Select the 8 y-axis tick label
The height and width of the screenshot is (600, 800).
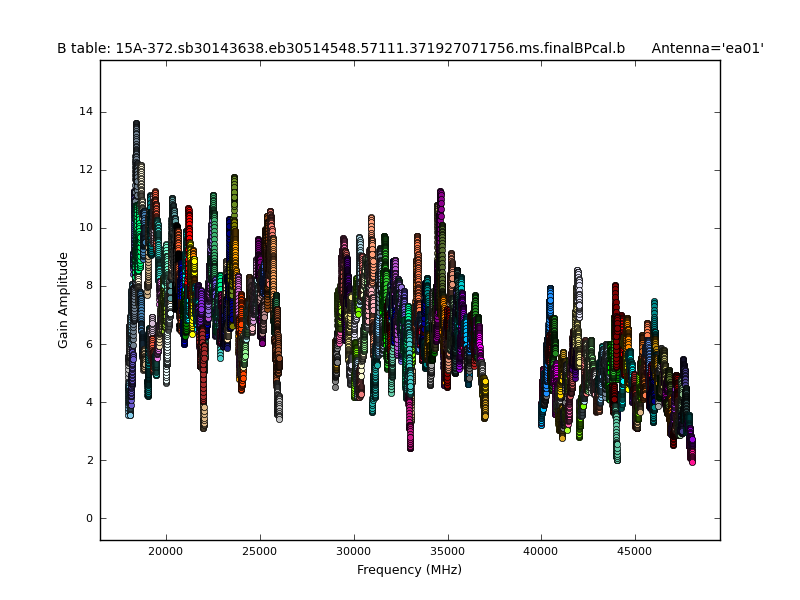click(x=90, y=286)
